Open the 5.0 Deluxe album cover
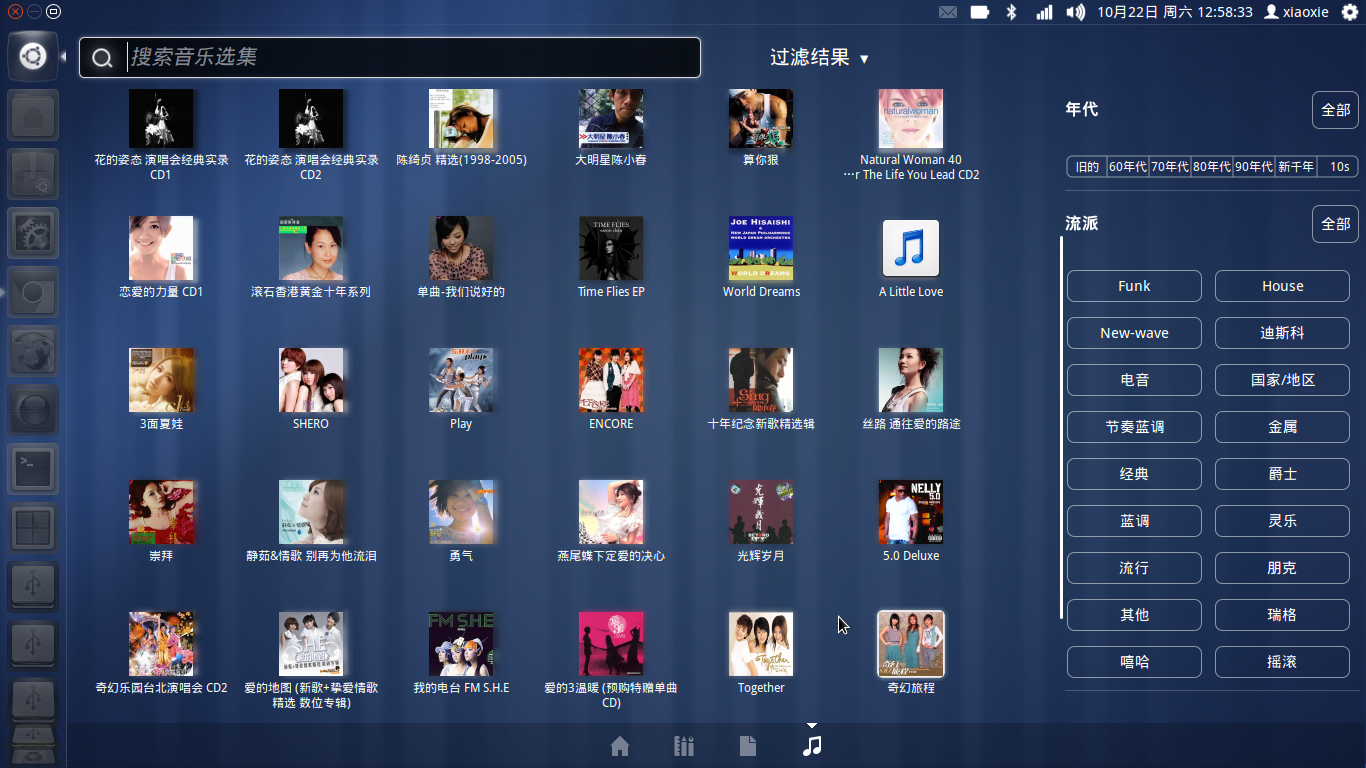 pos(911,512)
